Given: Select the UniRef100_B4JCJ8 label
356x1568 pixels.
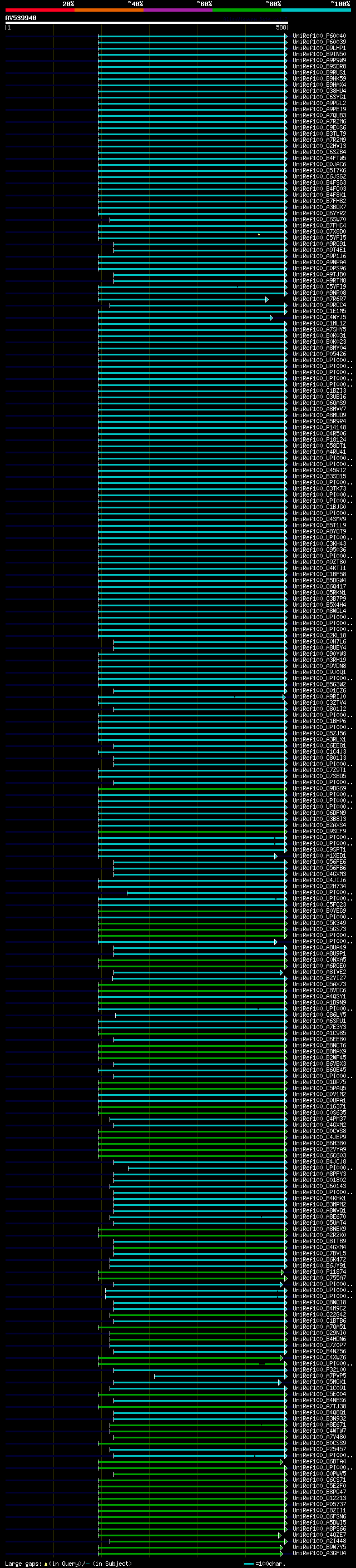Looking at the screenshot, I should tap(319, 1161).
